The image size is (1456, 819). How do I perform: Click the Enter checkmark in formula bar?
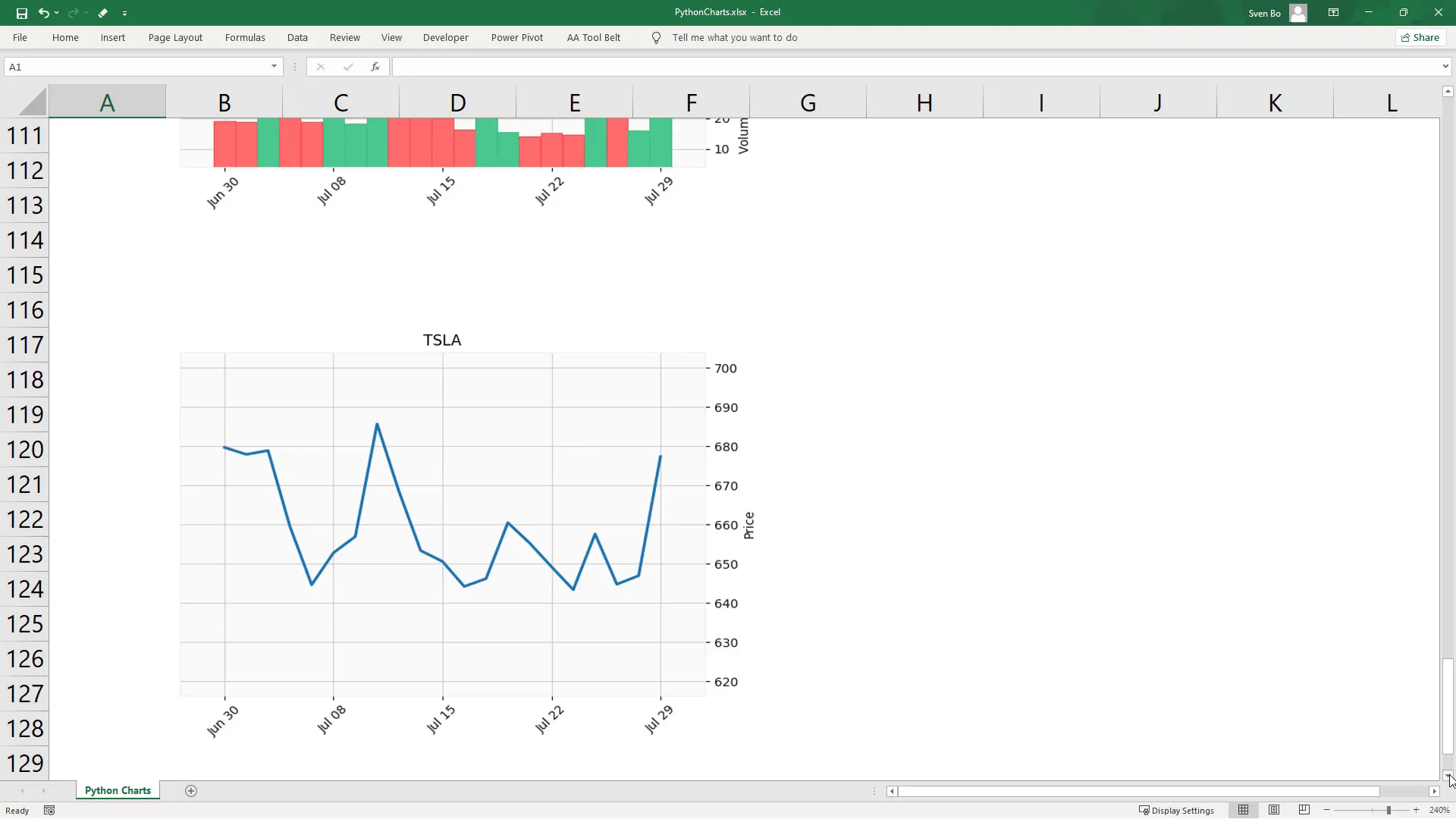pyautogui.click(x=348, y=67)
